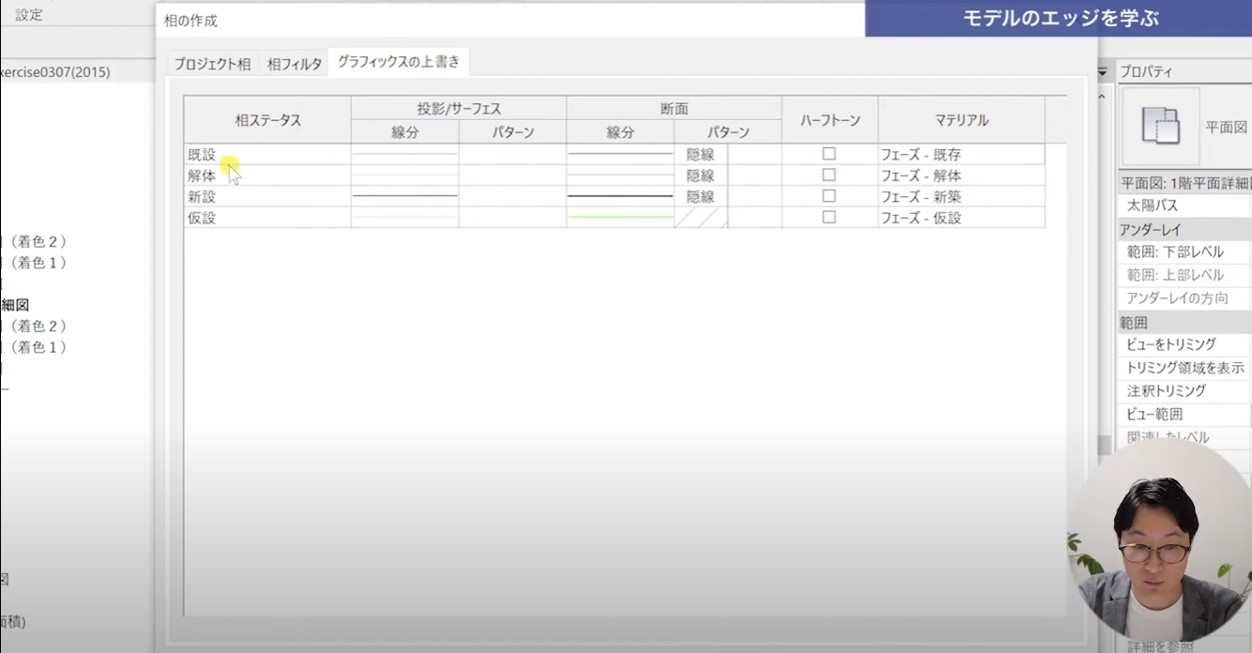The width and height of the screenshot is (1252, 653).
Task: Open the 設定 menu
Action: [29, 15]
